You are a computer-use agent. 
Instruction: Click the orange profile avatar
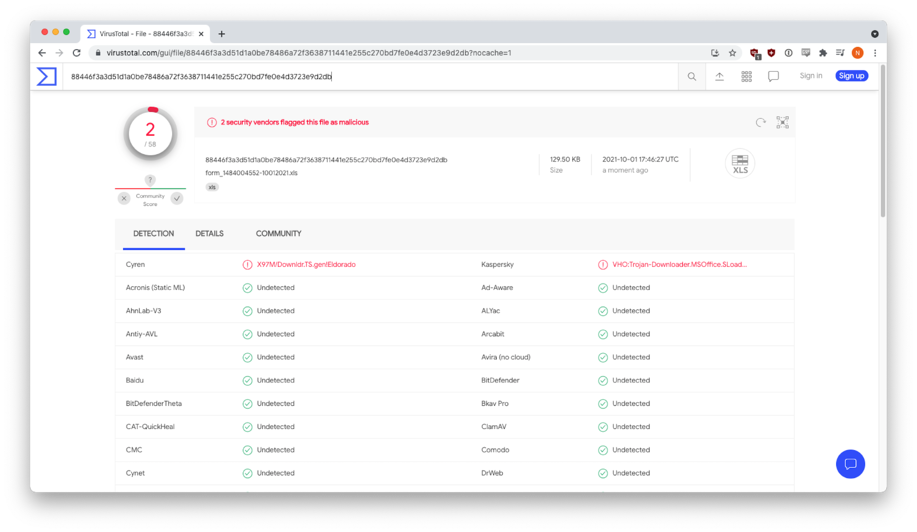(857, 53)
